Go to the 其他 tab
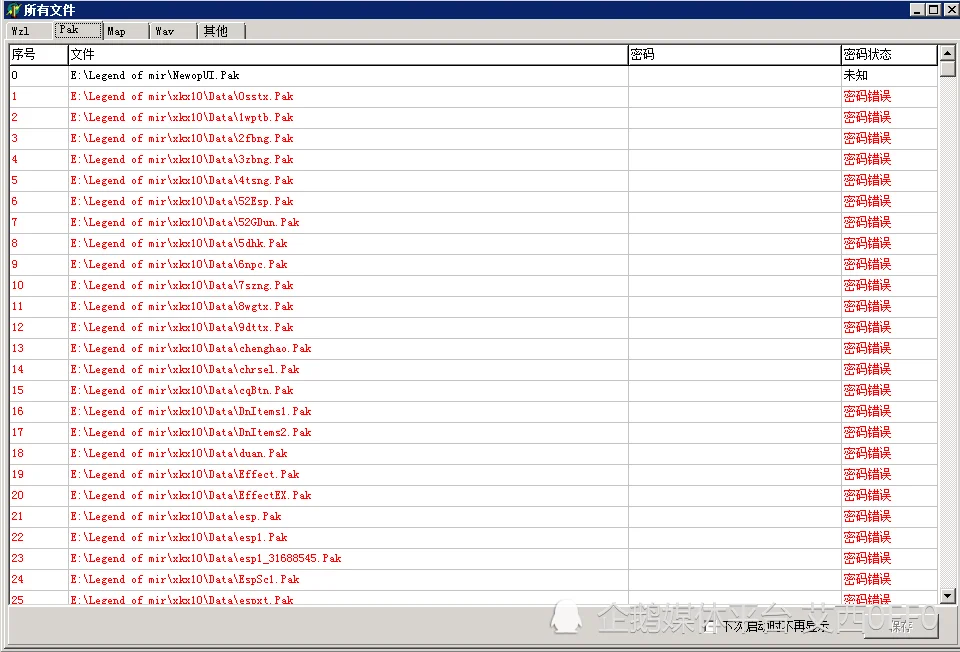 coord(218,31)
